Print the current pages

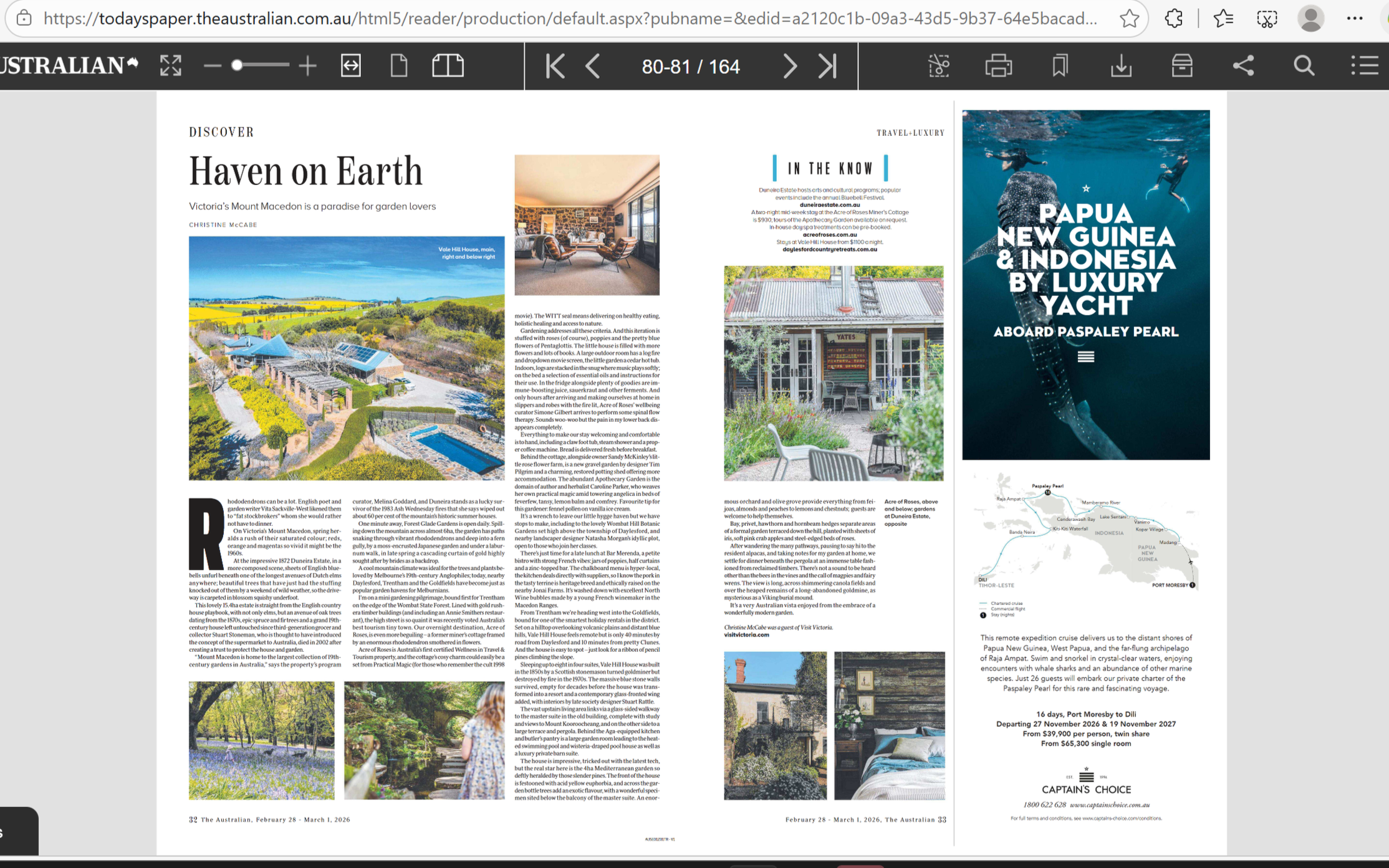point(998,65)
